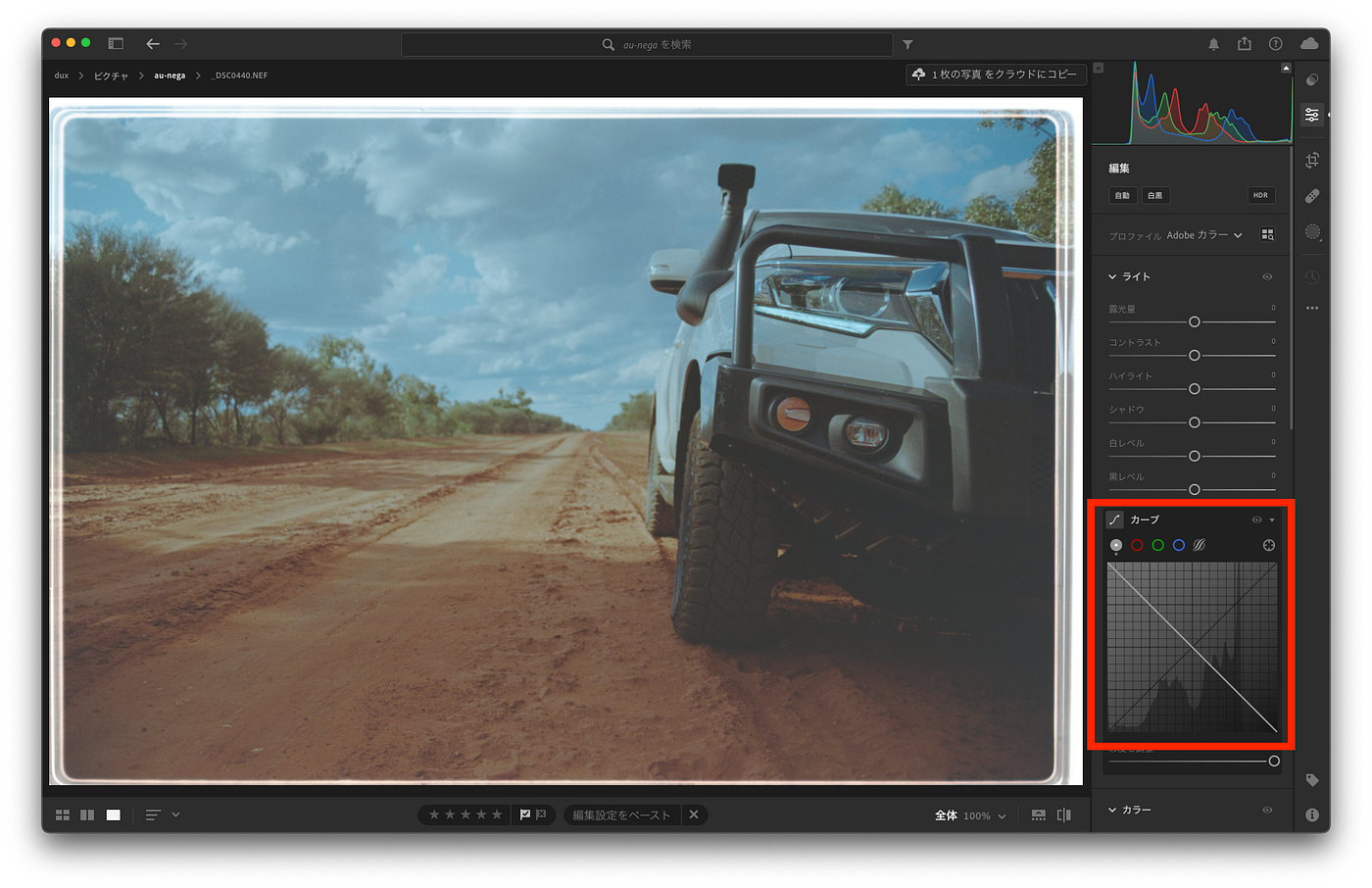Switch to square grid view
The image size is (1372, 888).
(87, 814)
